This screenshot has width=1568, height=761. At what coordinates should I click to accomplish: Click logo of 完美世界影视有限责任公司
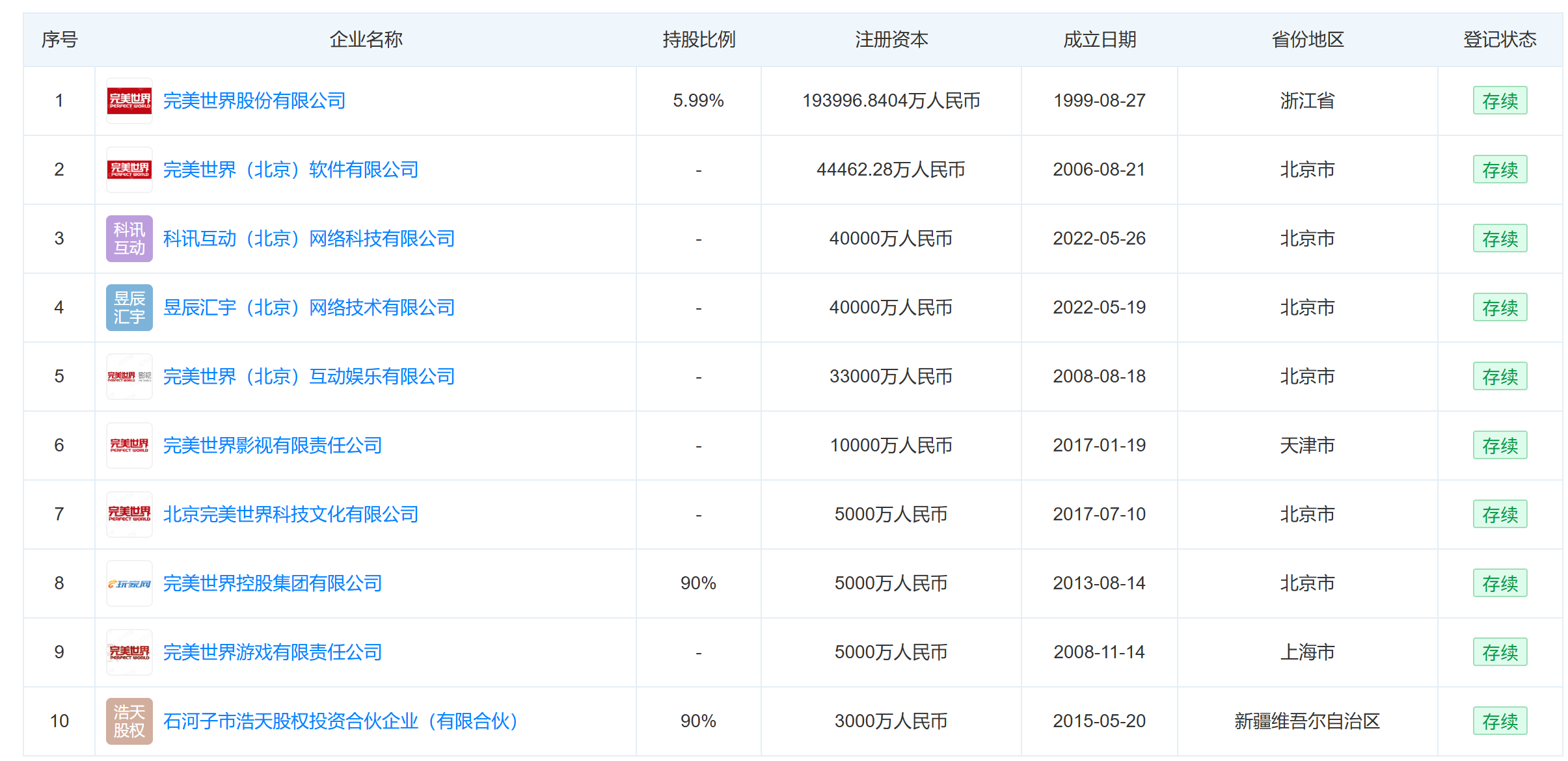pos(129,446)
